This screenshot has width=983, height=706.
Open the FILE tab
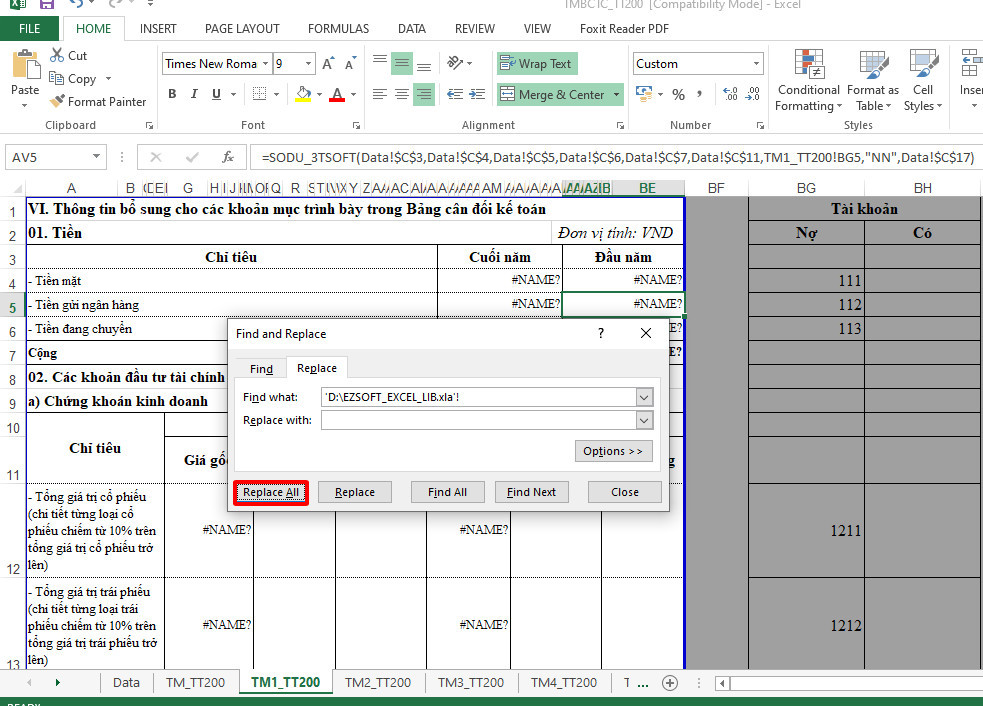29,29
